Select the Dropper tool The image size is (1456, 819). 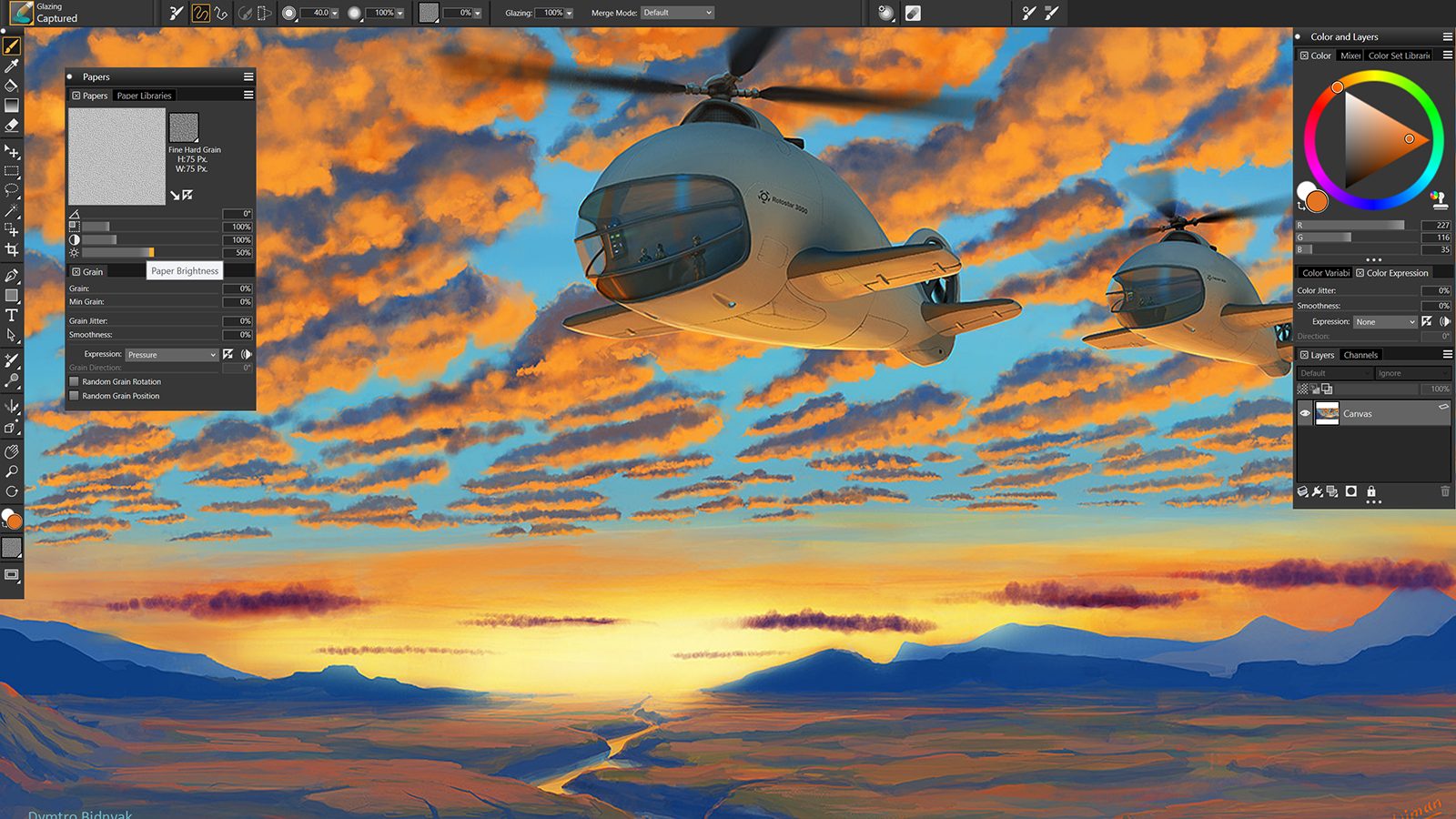click(12, 66)
